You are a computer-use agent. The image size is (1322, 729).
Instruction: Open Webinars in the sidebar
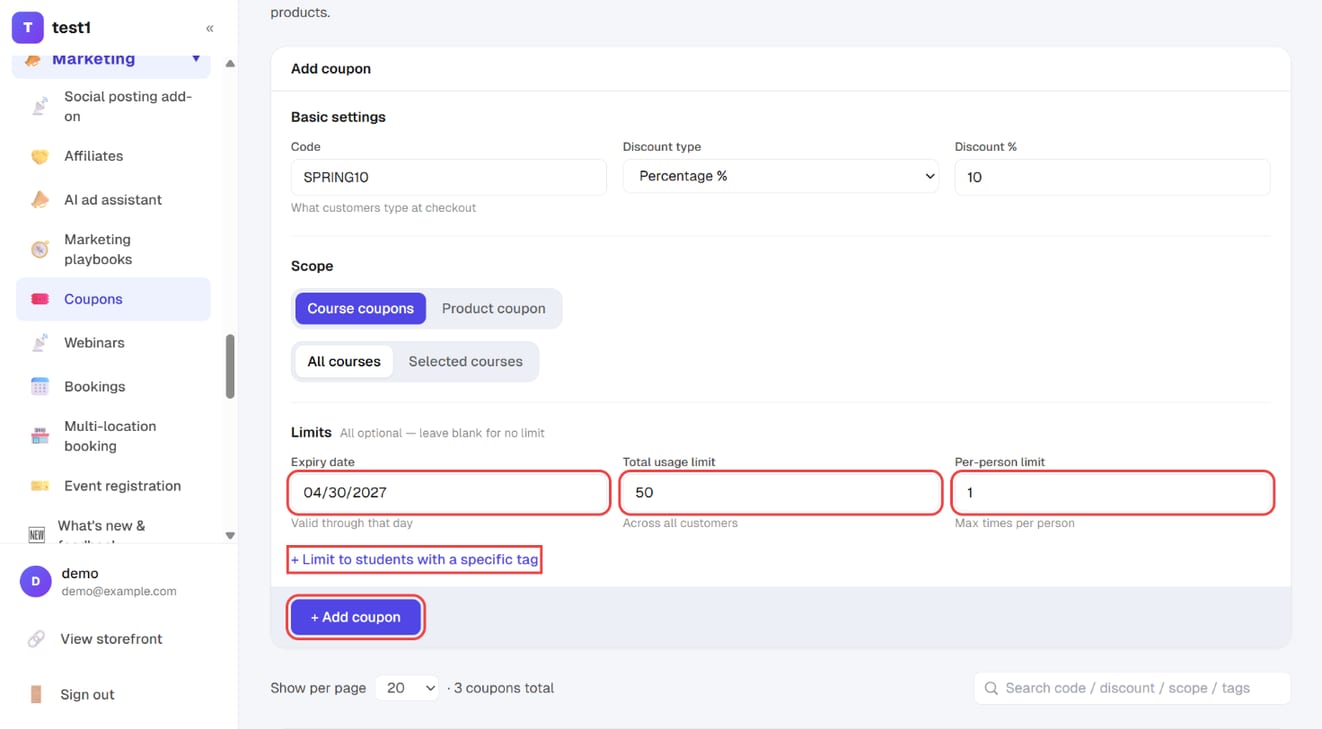click(113, 343)
